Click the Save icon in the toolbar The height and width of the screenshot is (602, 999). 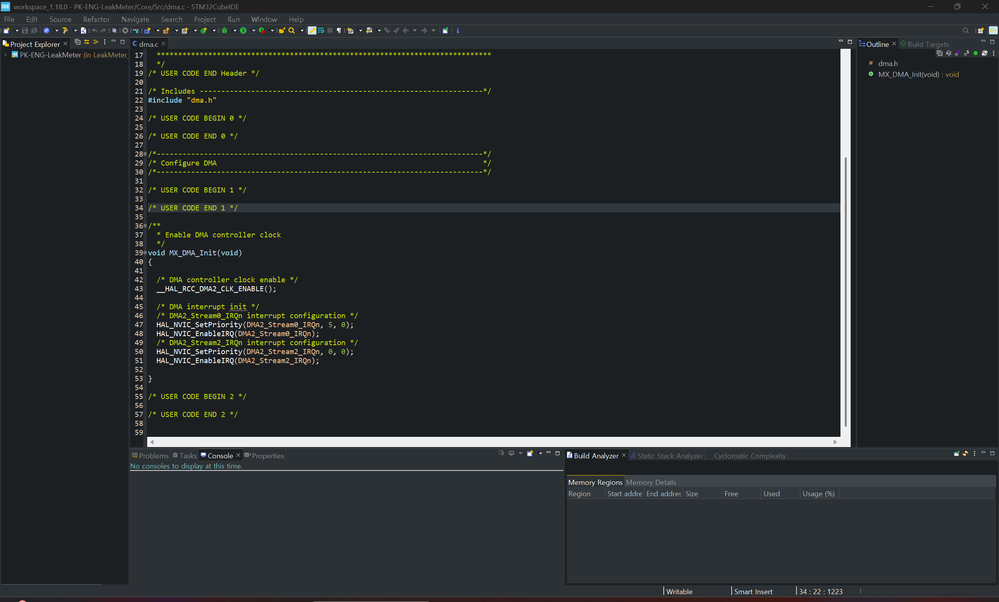click(x=24, y=31)
